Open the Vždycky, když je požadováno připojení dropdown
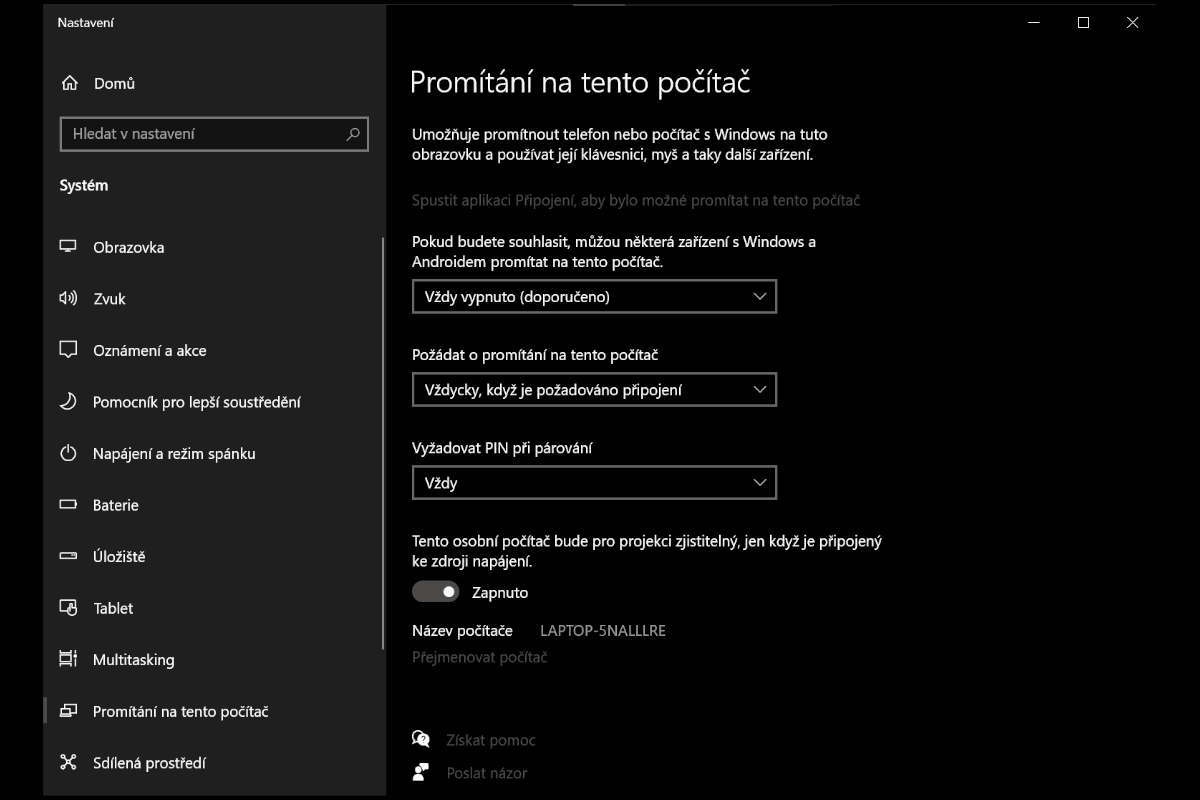Viewport: 1200px width, 800px height. 594,390
